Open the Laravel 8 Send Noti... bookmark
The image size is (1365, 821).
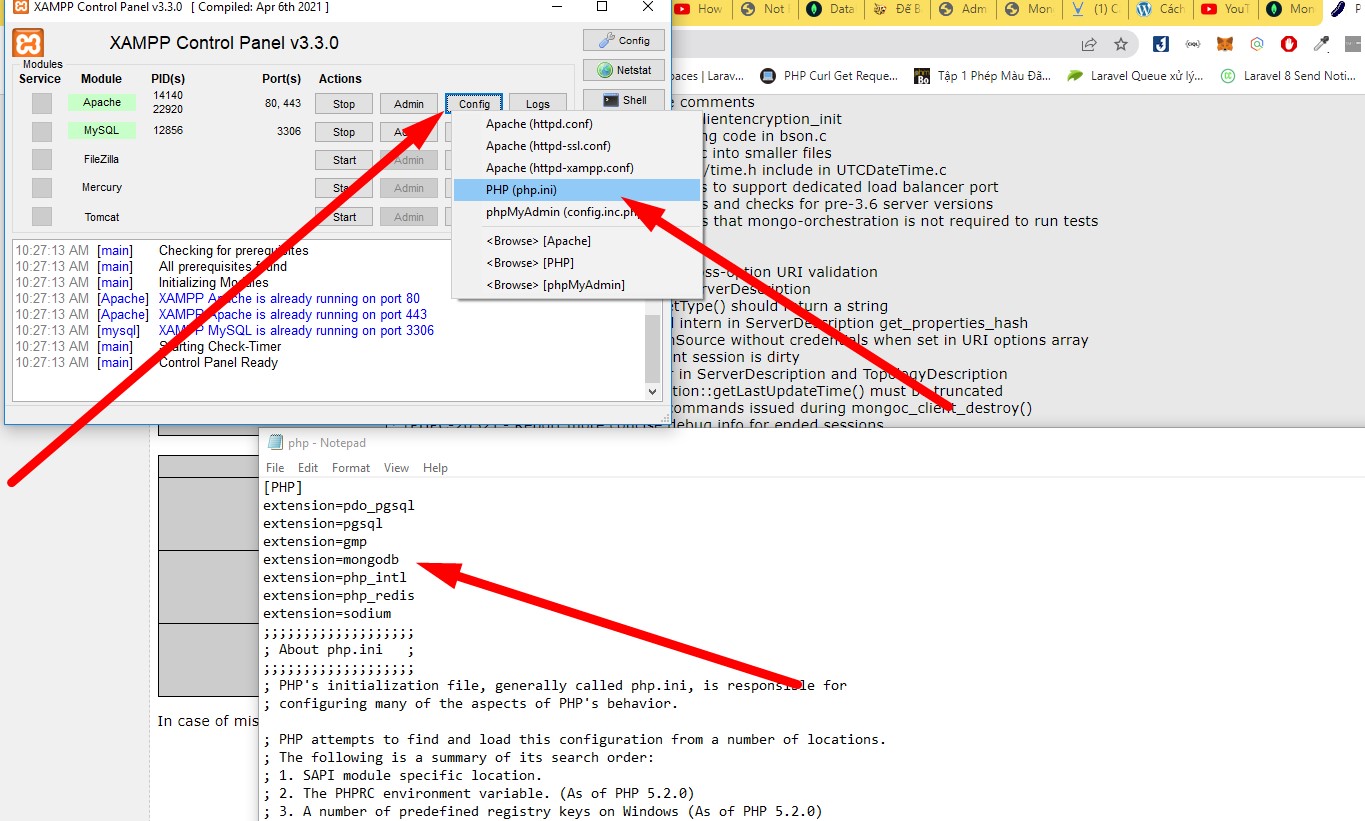click(1288, 75)
